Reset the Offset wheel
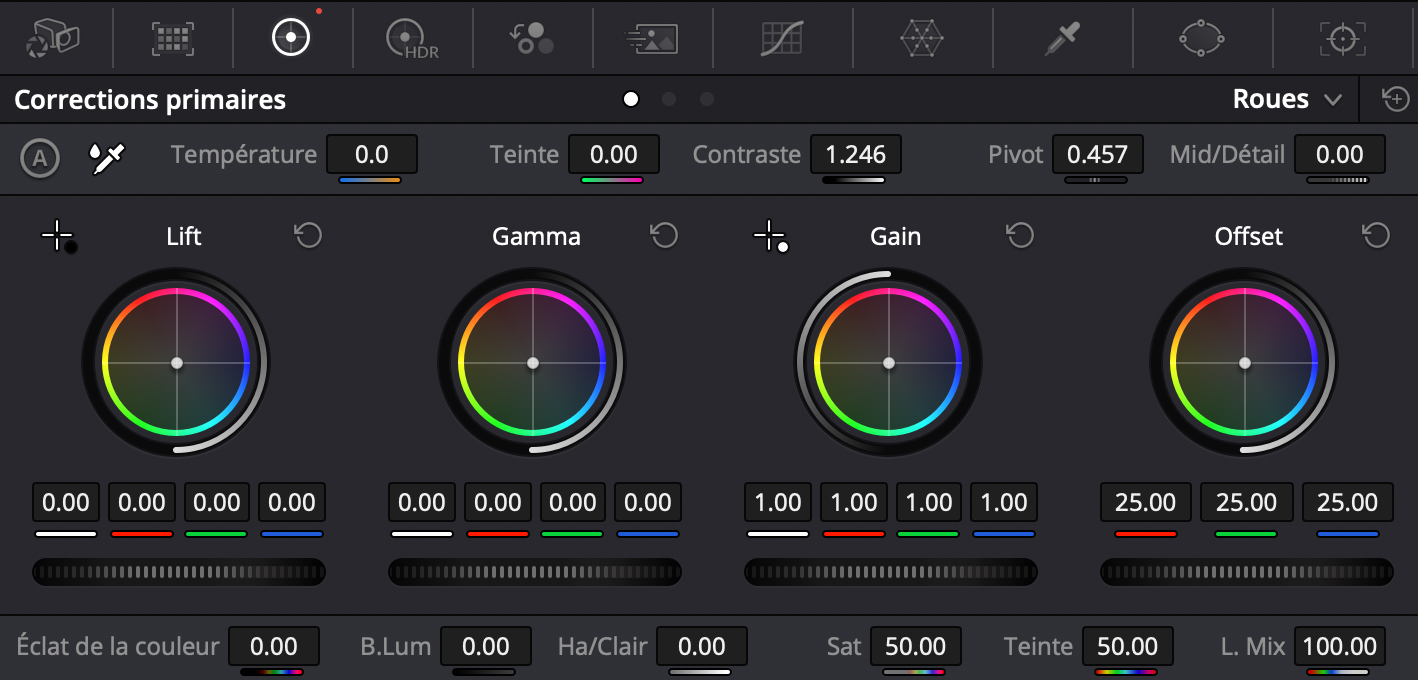The width and height of the screenshot is (1418, 680). tap(1376, 236)
